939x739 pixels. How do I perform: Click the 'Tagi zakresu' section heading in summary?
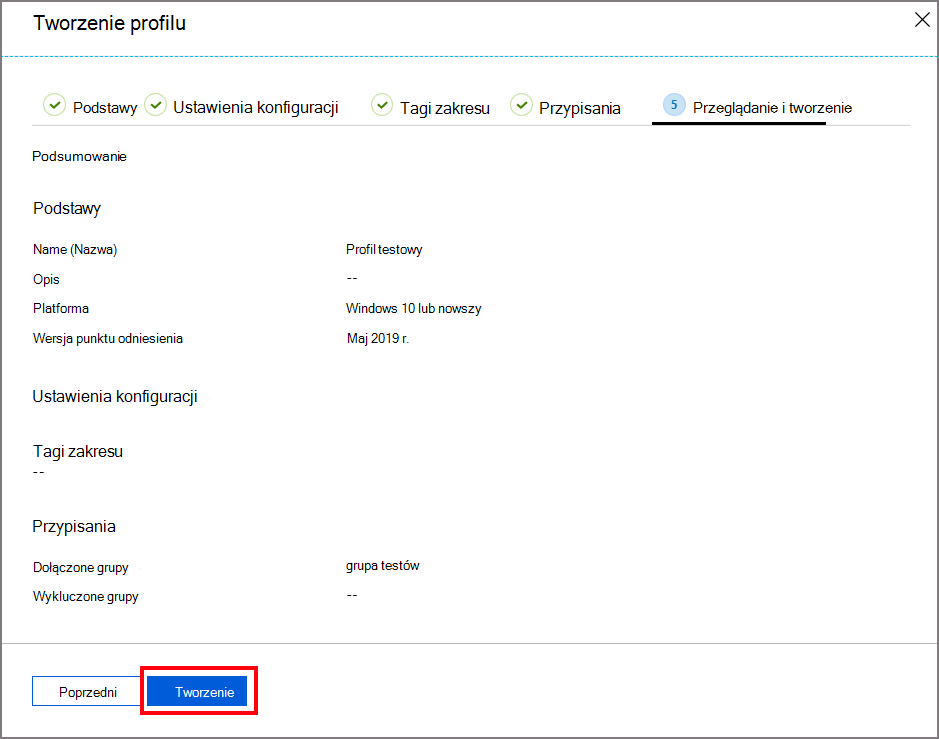tap(78, 451)
